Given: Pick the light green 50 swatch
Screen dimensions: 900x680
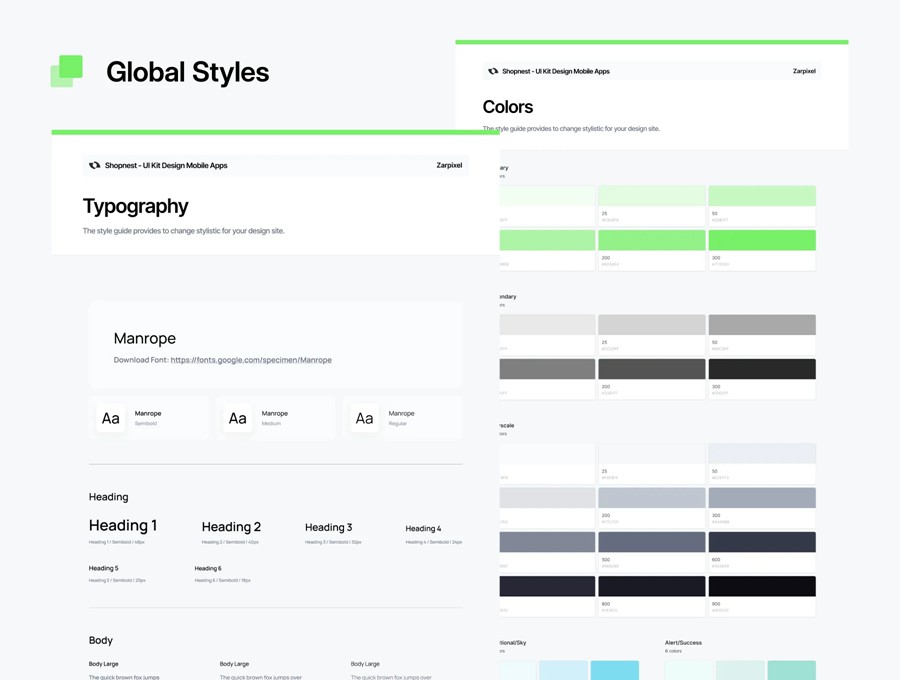Looking at the screenshot, I should 761,196.
